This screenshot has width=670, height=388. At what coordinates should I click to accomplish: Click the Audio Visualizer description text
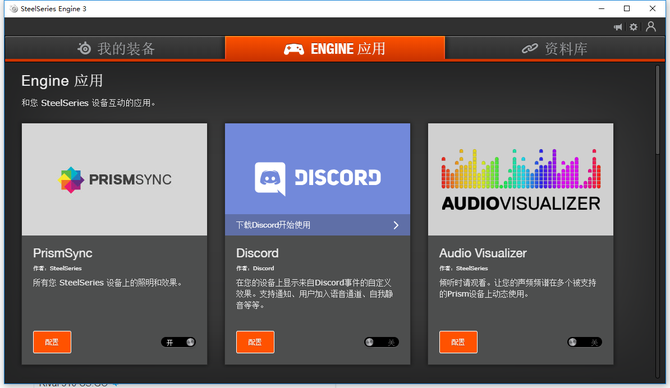coord(517,288)
